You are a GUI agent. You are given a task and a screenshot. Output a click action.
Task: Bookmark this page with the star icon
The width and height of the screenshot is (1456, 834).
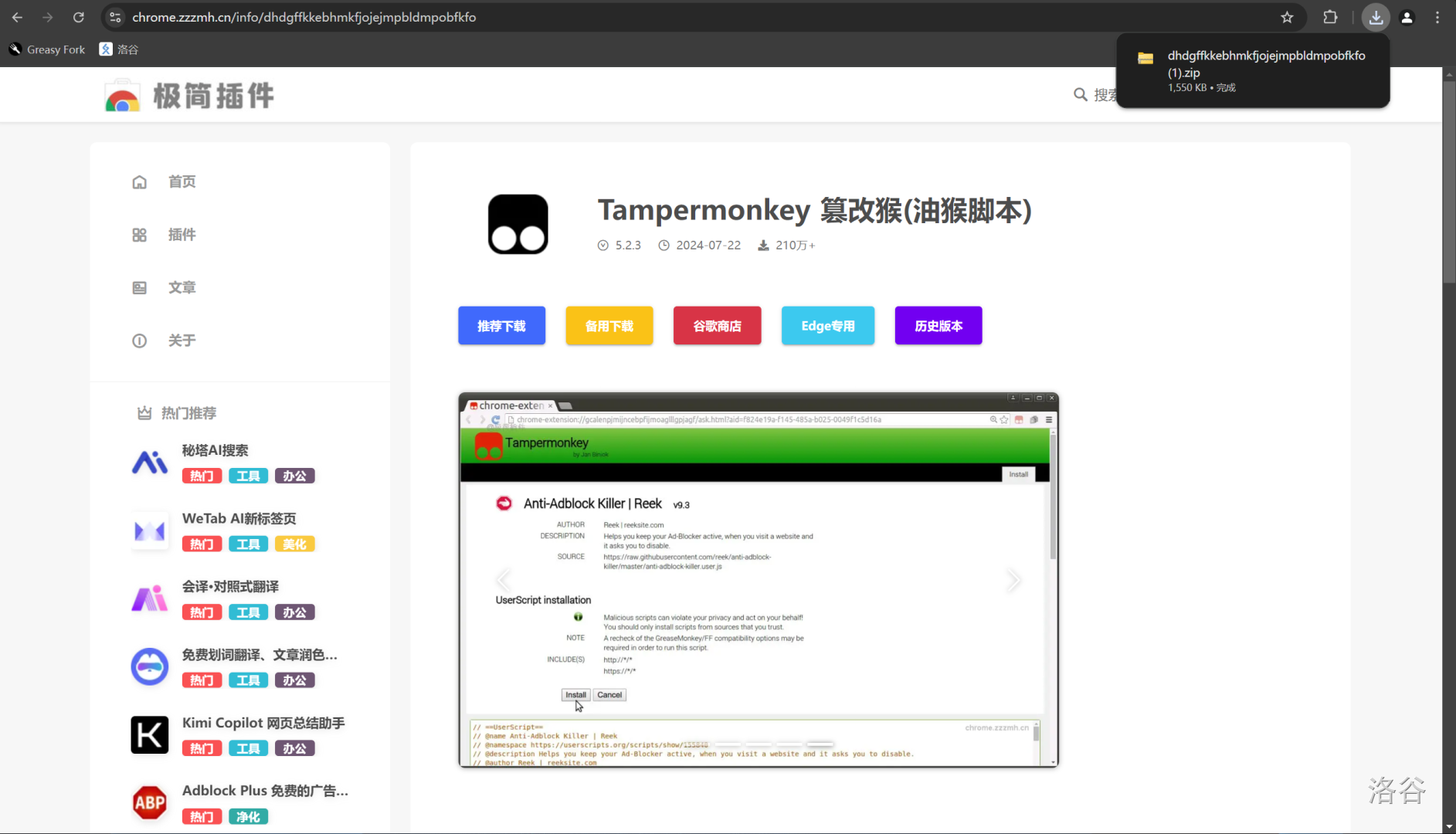pos(1287,17)
